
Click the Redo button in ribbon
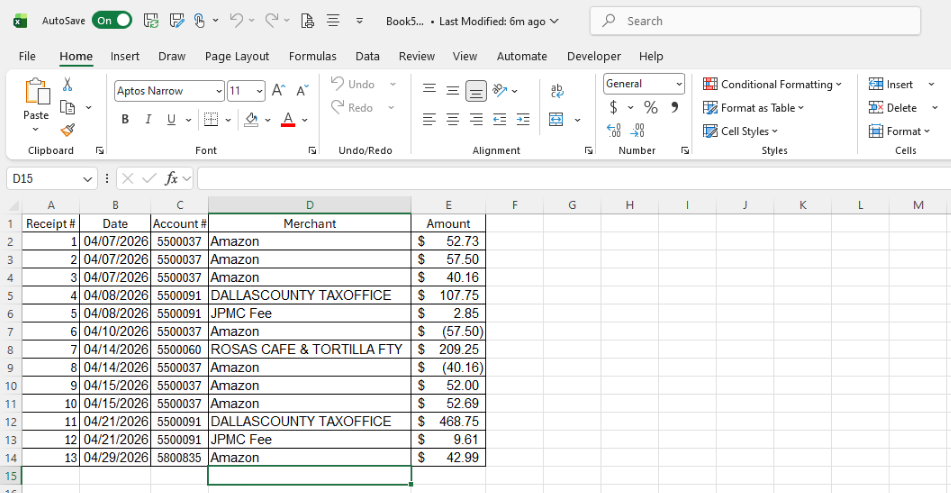click(x=352, y=108)
